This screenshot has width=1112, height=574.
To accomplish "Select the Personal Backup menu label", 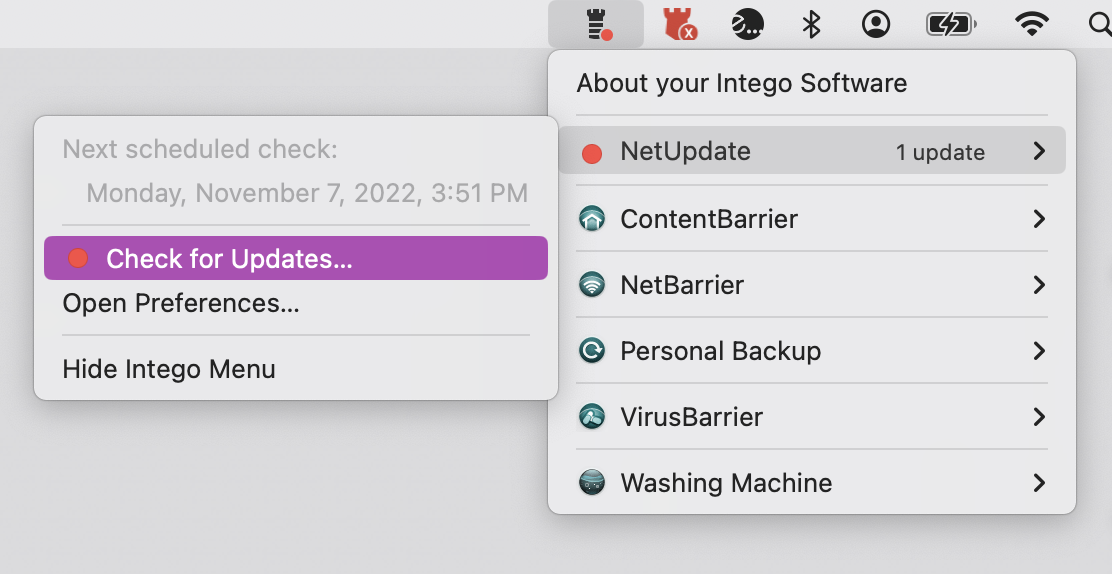I will [721, 351].
